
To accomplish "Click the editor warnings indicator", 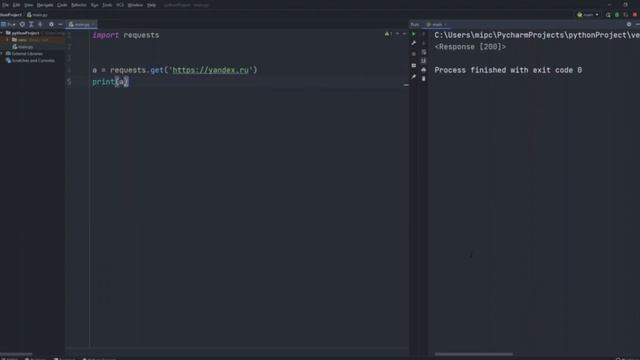I will (x=388, y=34).
